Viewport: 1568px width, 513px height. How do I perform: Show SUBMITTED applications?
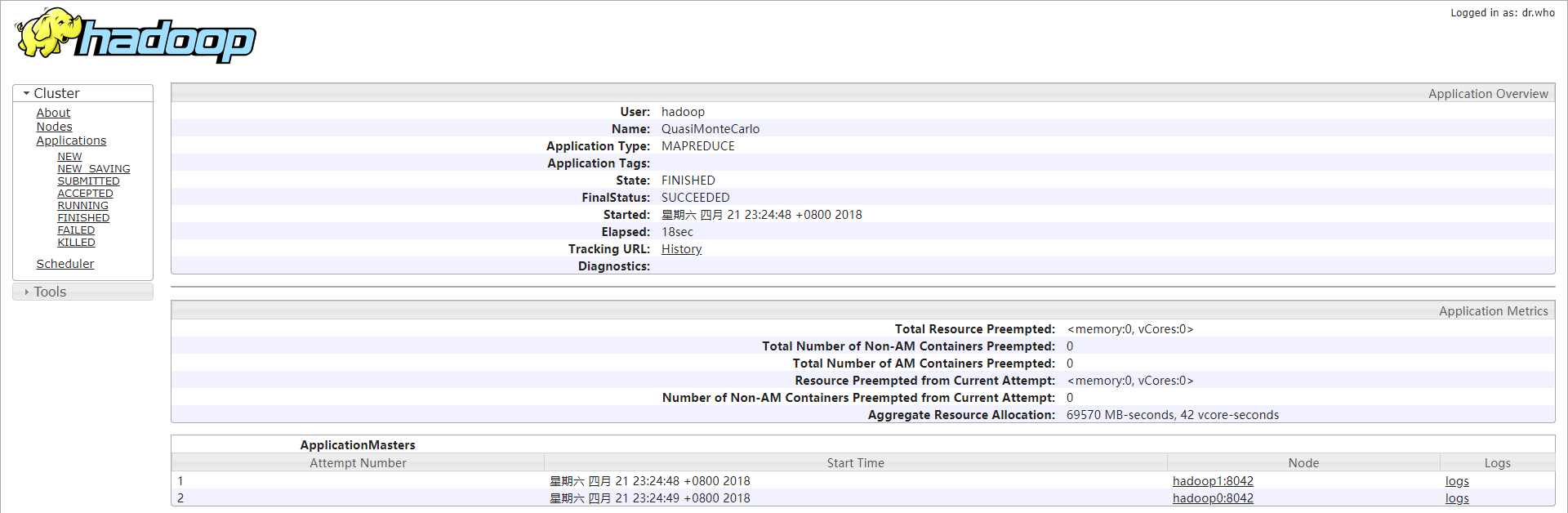pos(88,181)
